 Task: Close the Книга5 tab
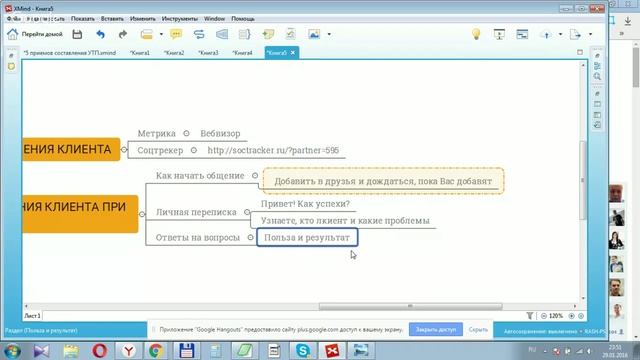293,53
